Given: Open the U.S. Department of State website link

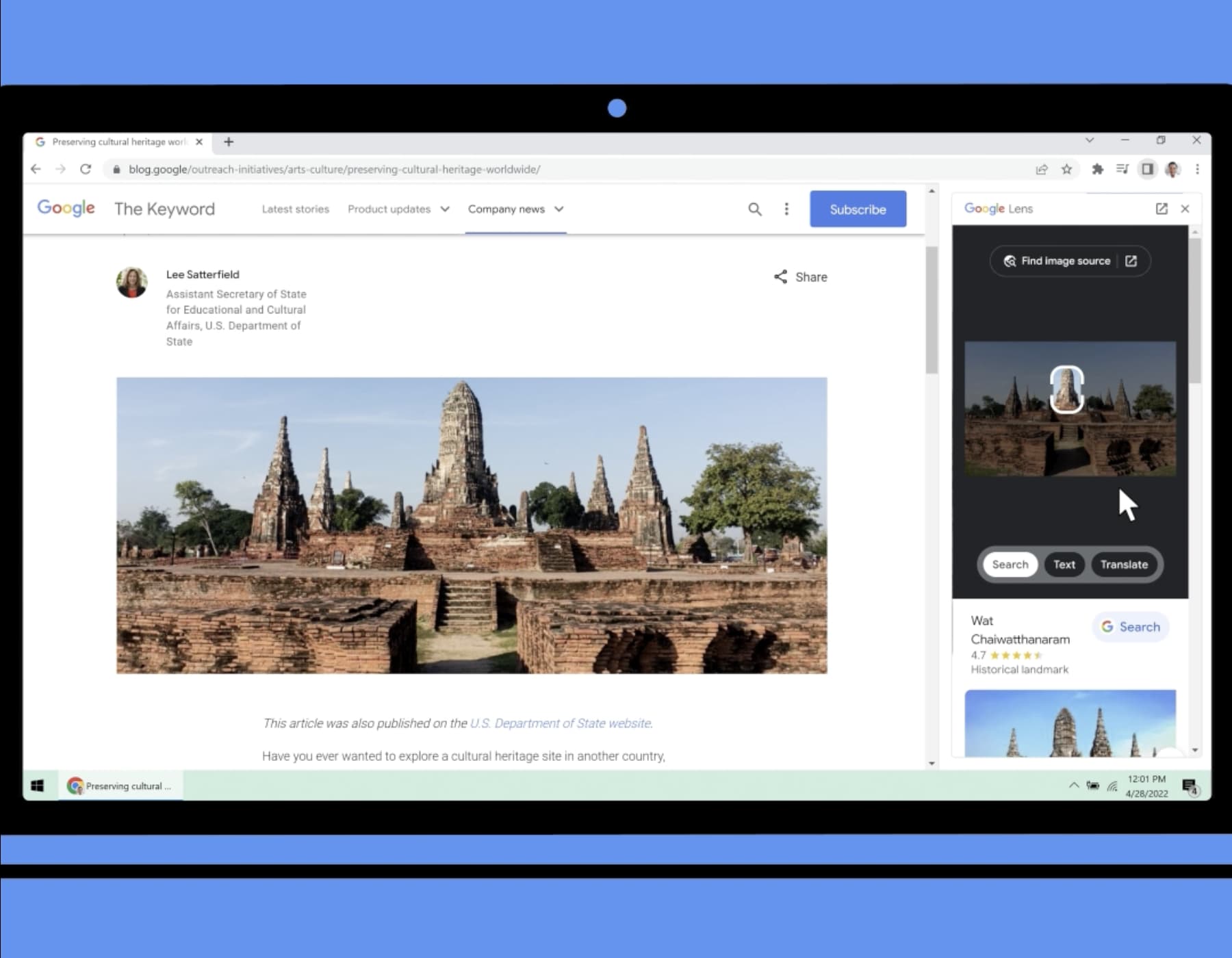Looking at the screenshot, I should (x=561, y=723).
